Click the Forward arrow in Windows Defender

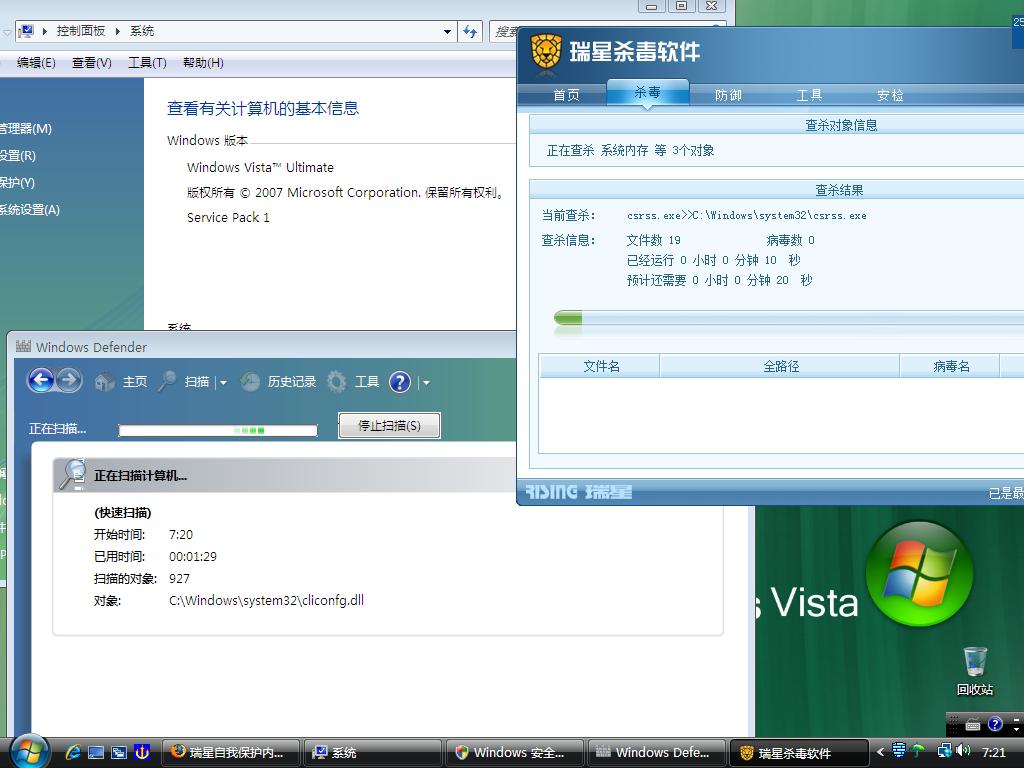[69, 380]
